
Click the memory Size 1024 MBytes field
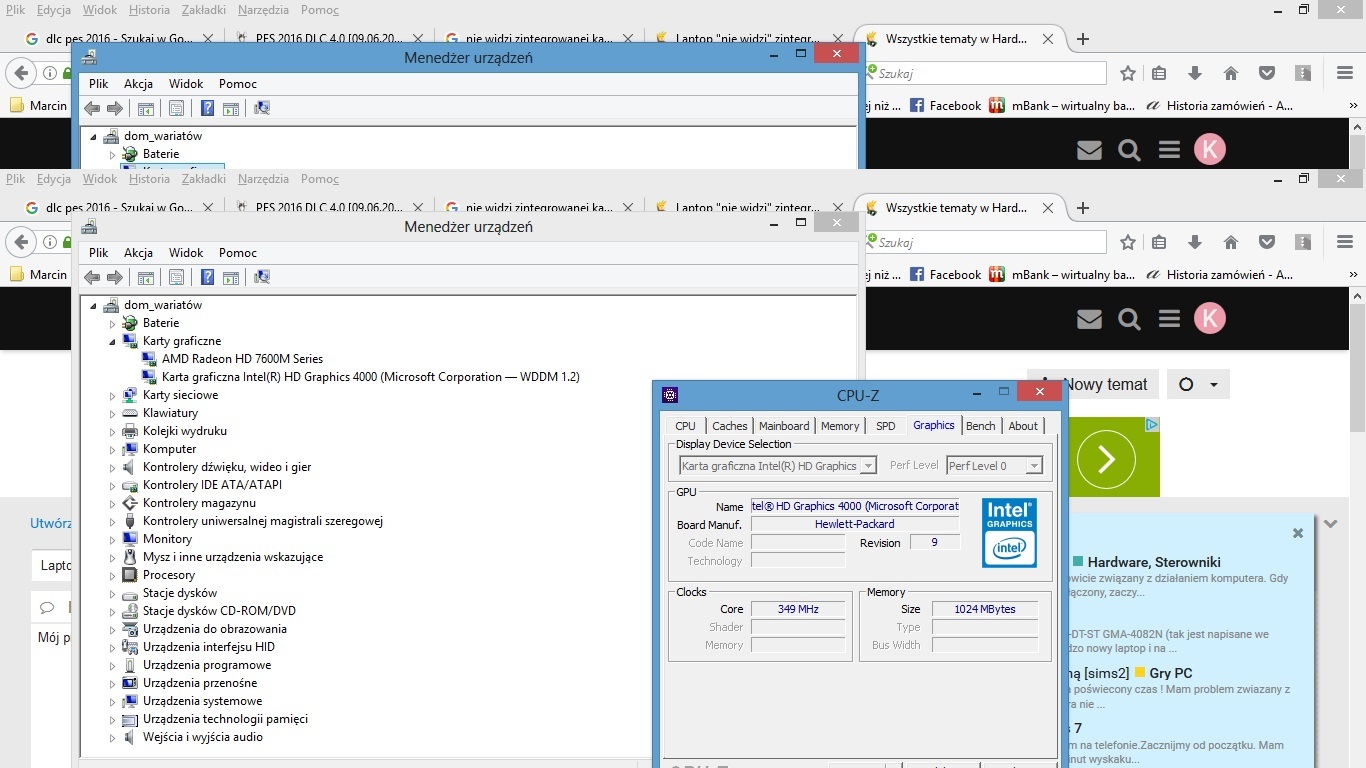pos(985,609)
